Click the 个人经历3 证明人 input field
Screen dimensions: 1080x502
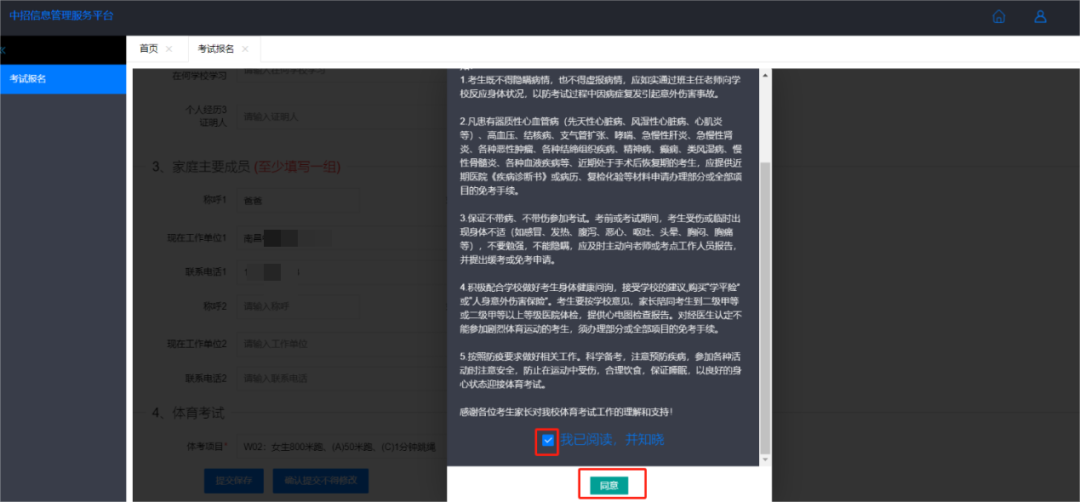click(x=341, y=116)
